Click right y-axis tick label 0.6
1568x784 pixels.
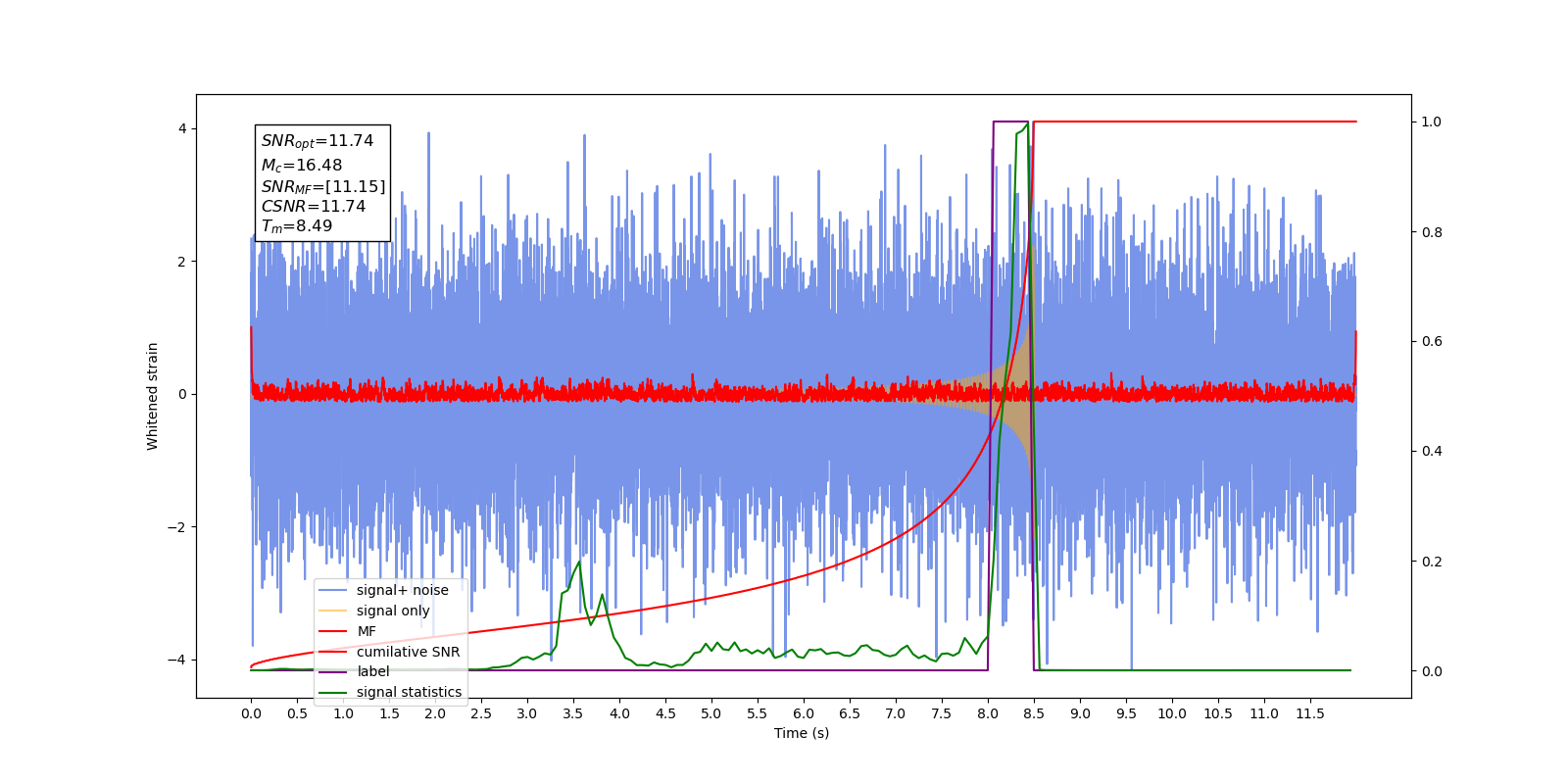(1432, 342)
